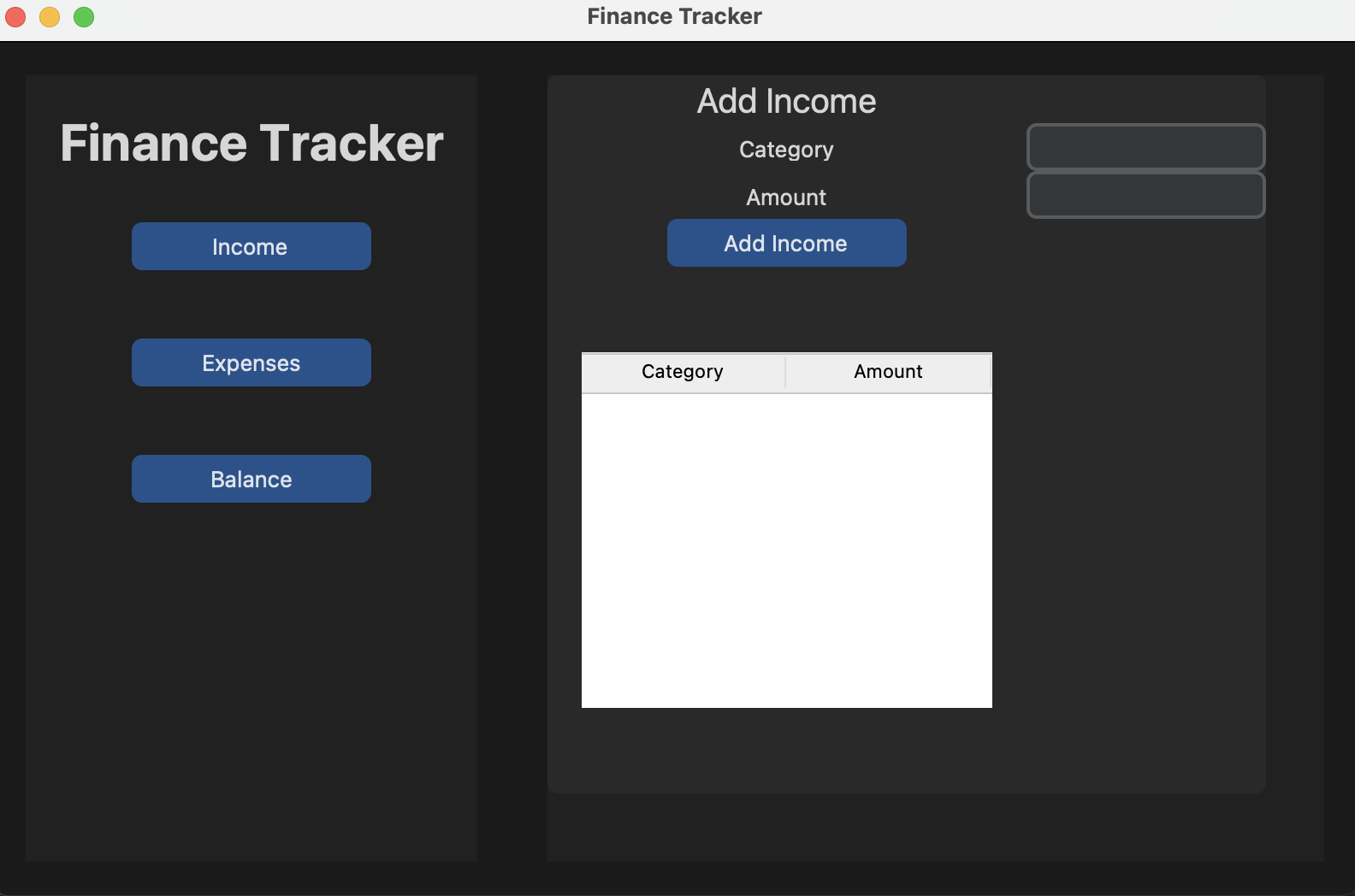Click the Category label beside the form

pyautogui.click(x=787, y=150)
